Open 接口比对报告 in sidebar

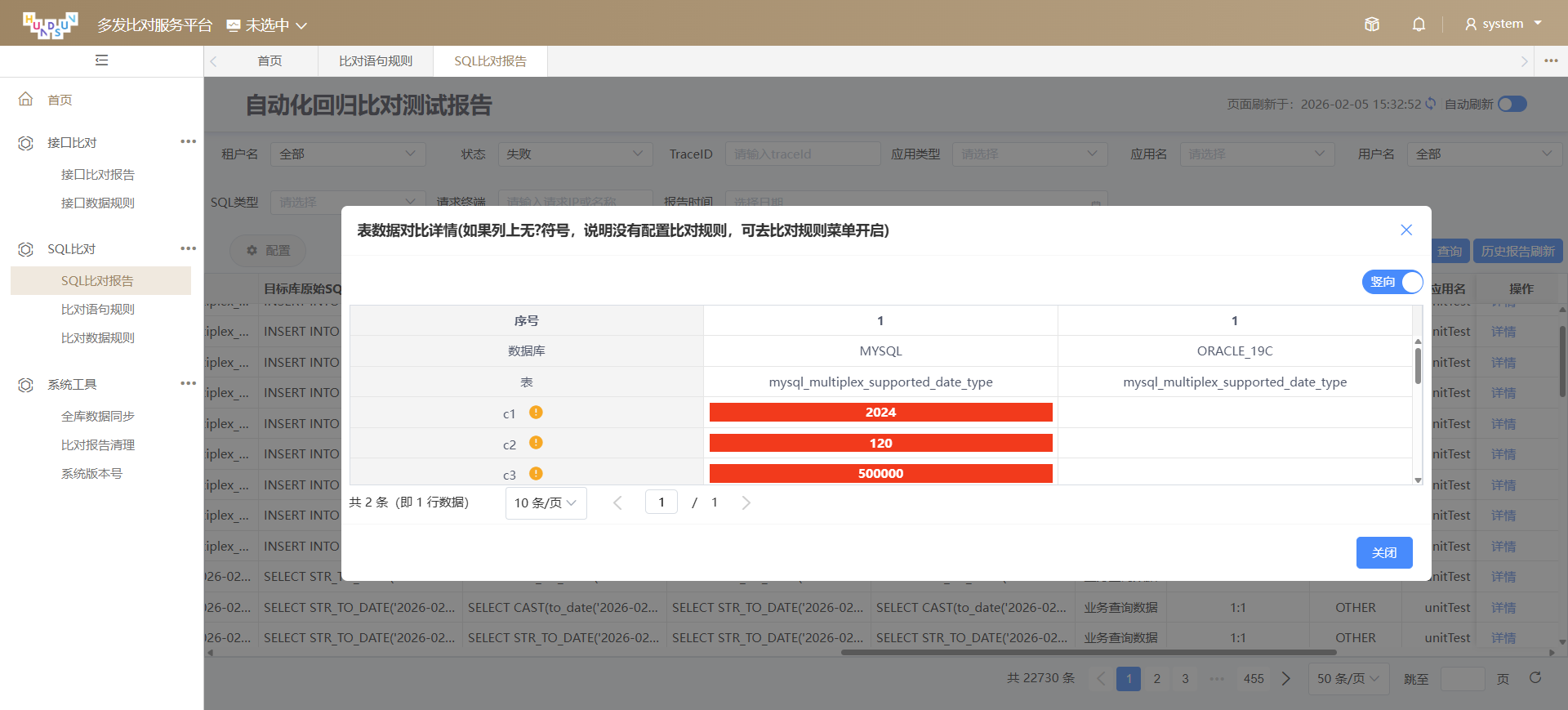click(98, 175)
